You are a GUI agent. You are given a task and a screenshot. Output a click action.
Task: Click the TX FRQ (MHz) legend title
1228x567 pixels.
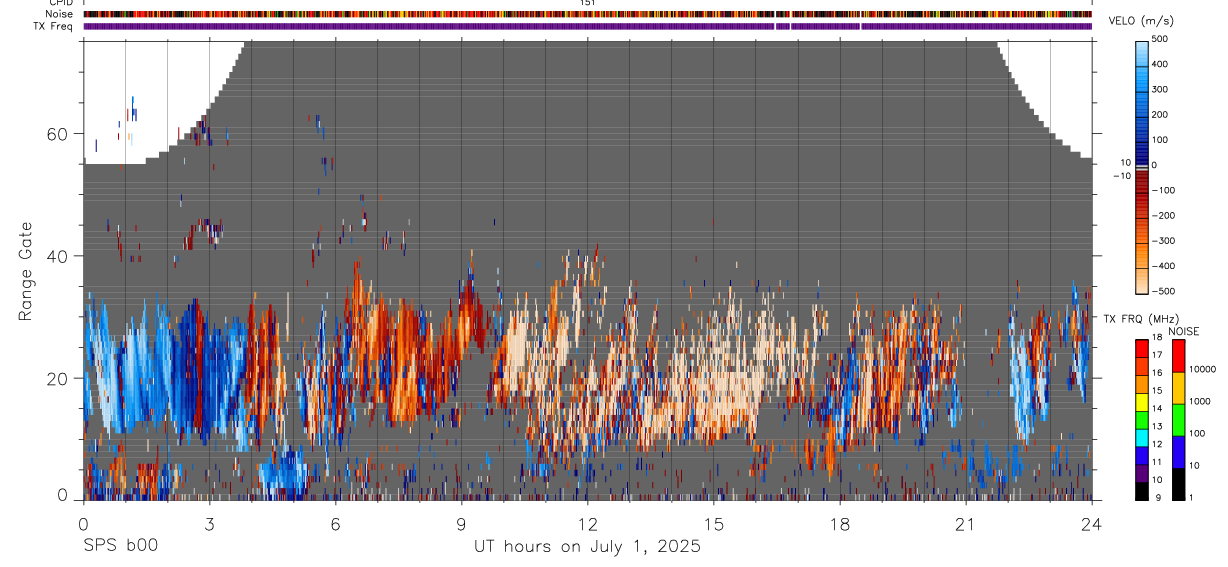point(1143,318)
